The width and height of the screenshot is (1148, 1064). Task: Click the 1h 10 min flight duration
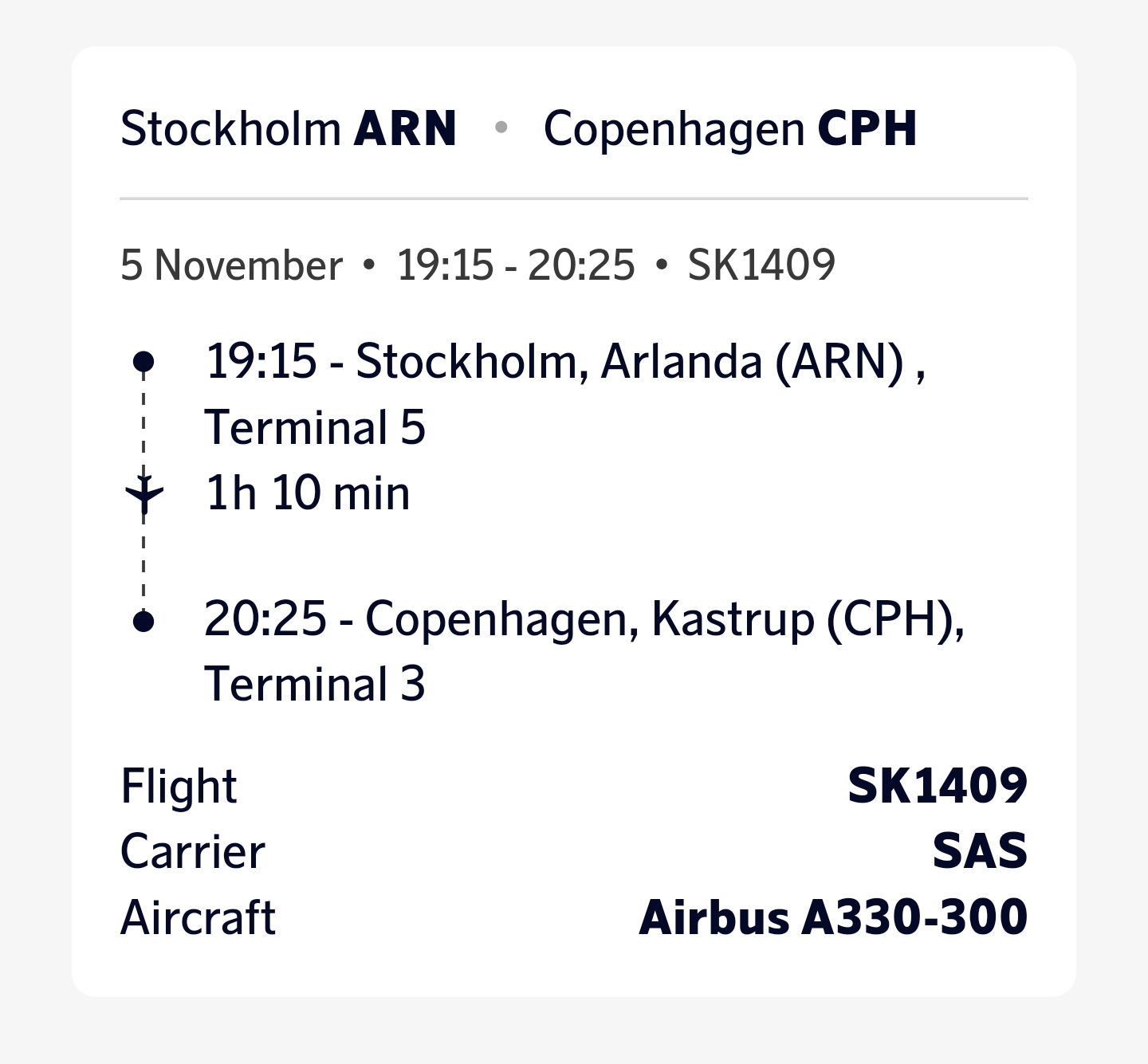(308, 493)
